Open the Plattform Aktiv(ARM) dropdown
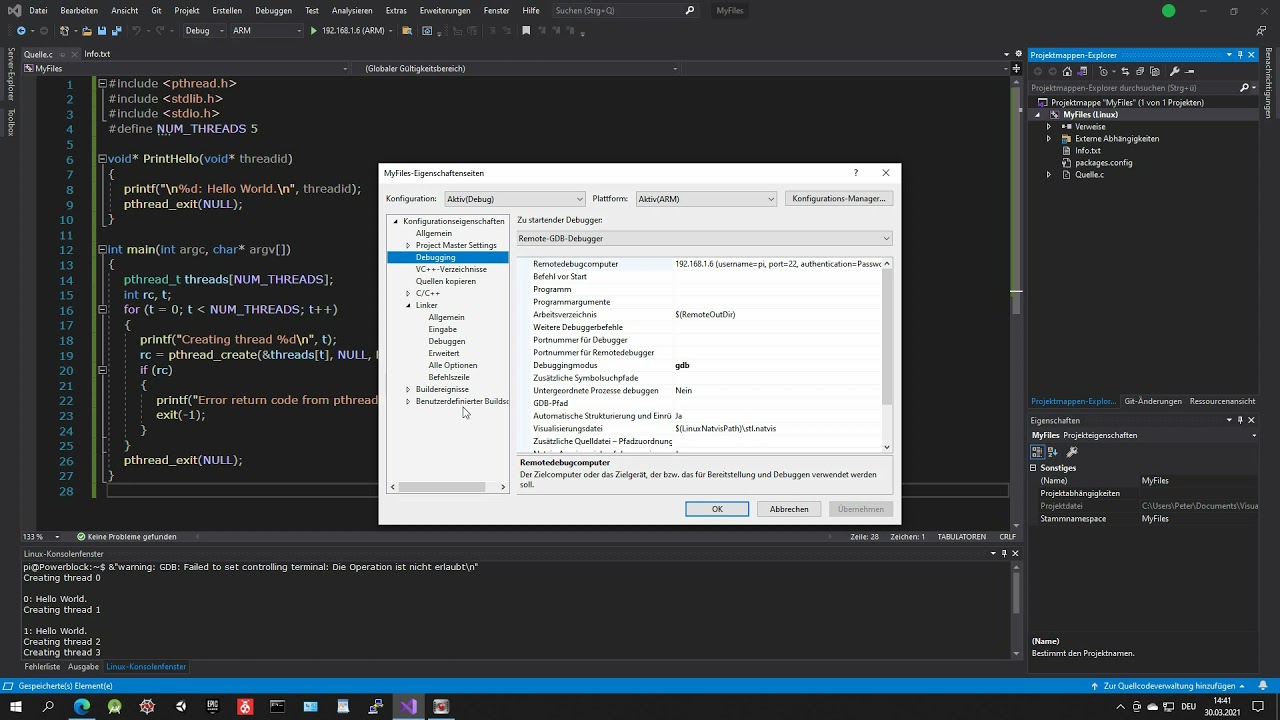The width and height of the screenshot is (1280, 720). tap(706, 199)
